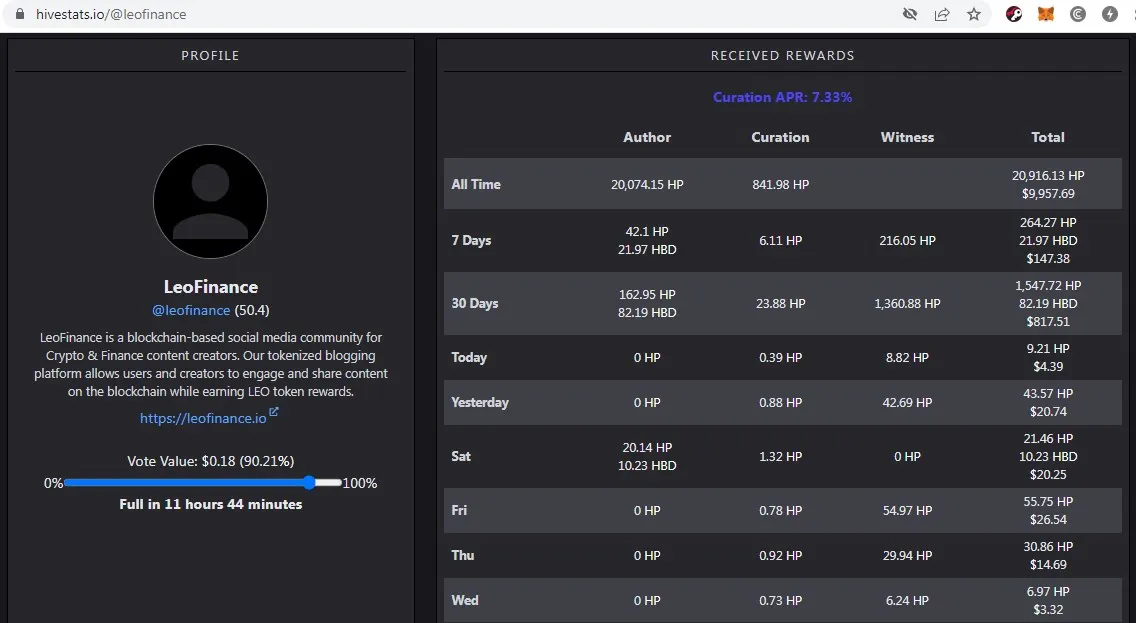This screenshot has width=1136, height=623.
Task: Open the share page icon
Action: 942,14
